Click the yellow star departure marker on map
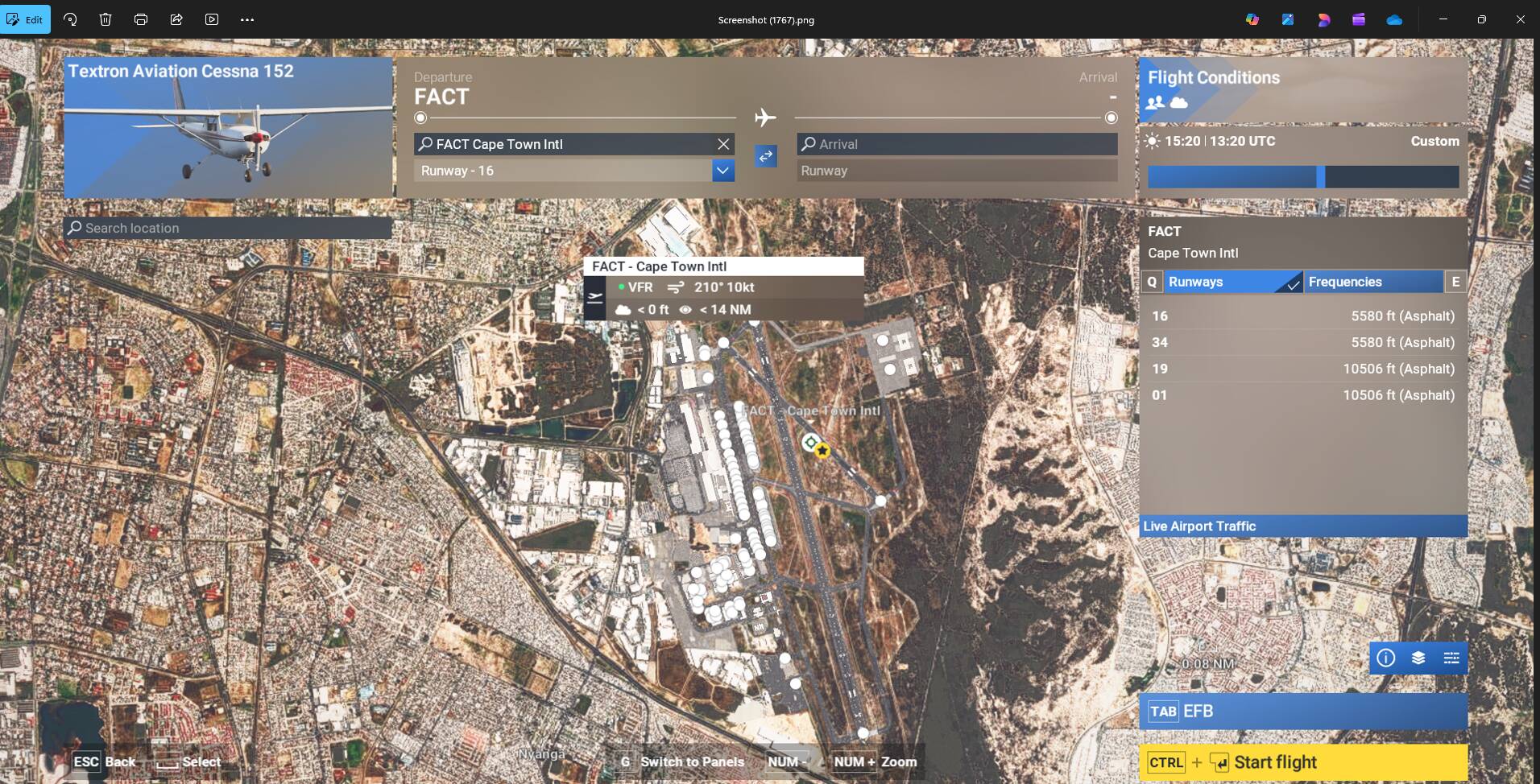Image resolution: width=1540 pixels, height=784 pixels. coord(822,452)
